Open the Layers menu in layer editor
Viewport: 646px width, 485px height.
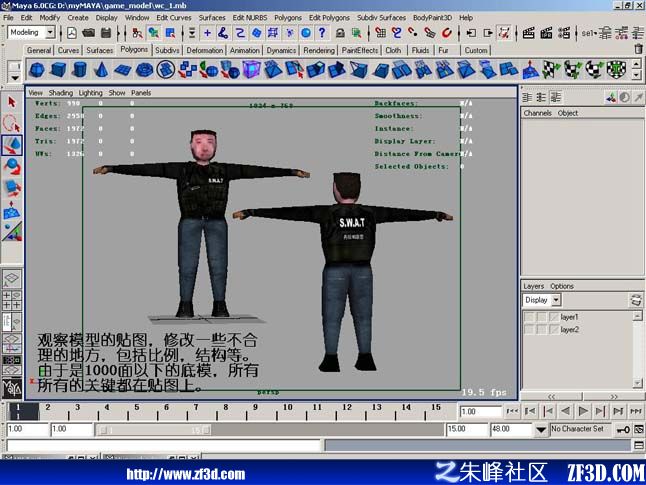coord(534,286)
